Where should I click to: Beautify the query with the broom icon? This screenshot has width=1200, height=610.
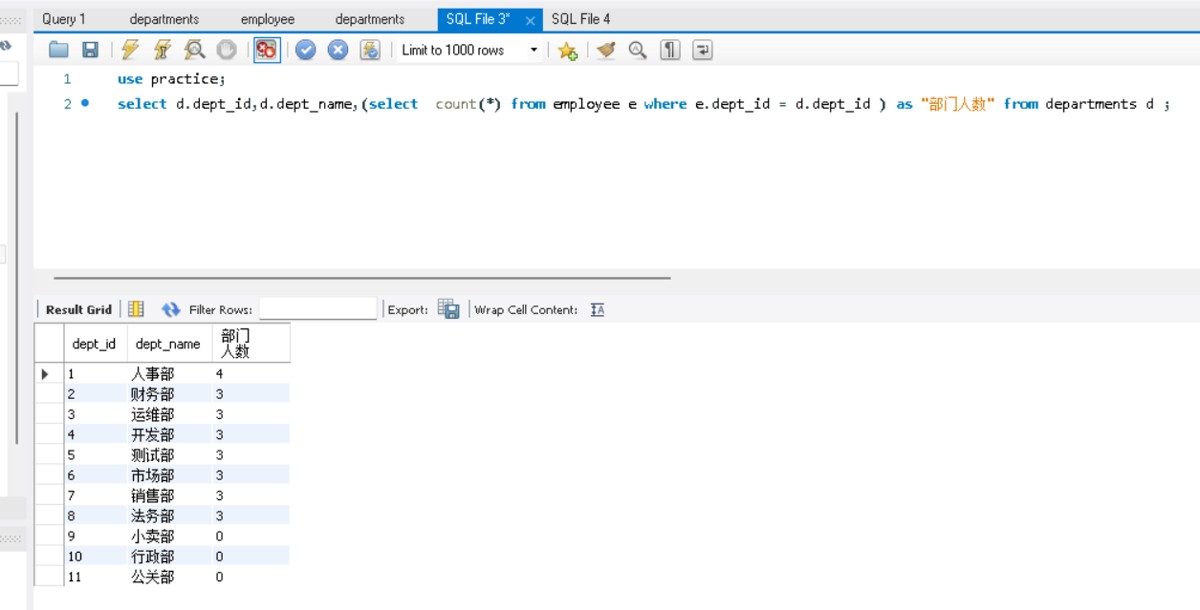click(x=606, y=50)
